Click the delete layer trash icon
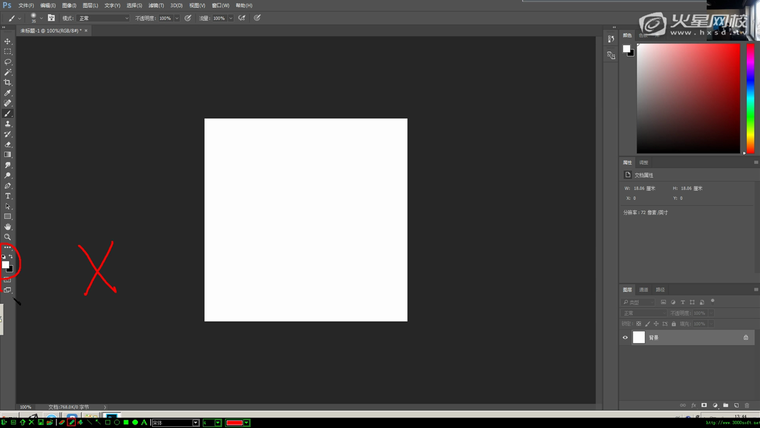760x428 pixels. point(746,405)
